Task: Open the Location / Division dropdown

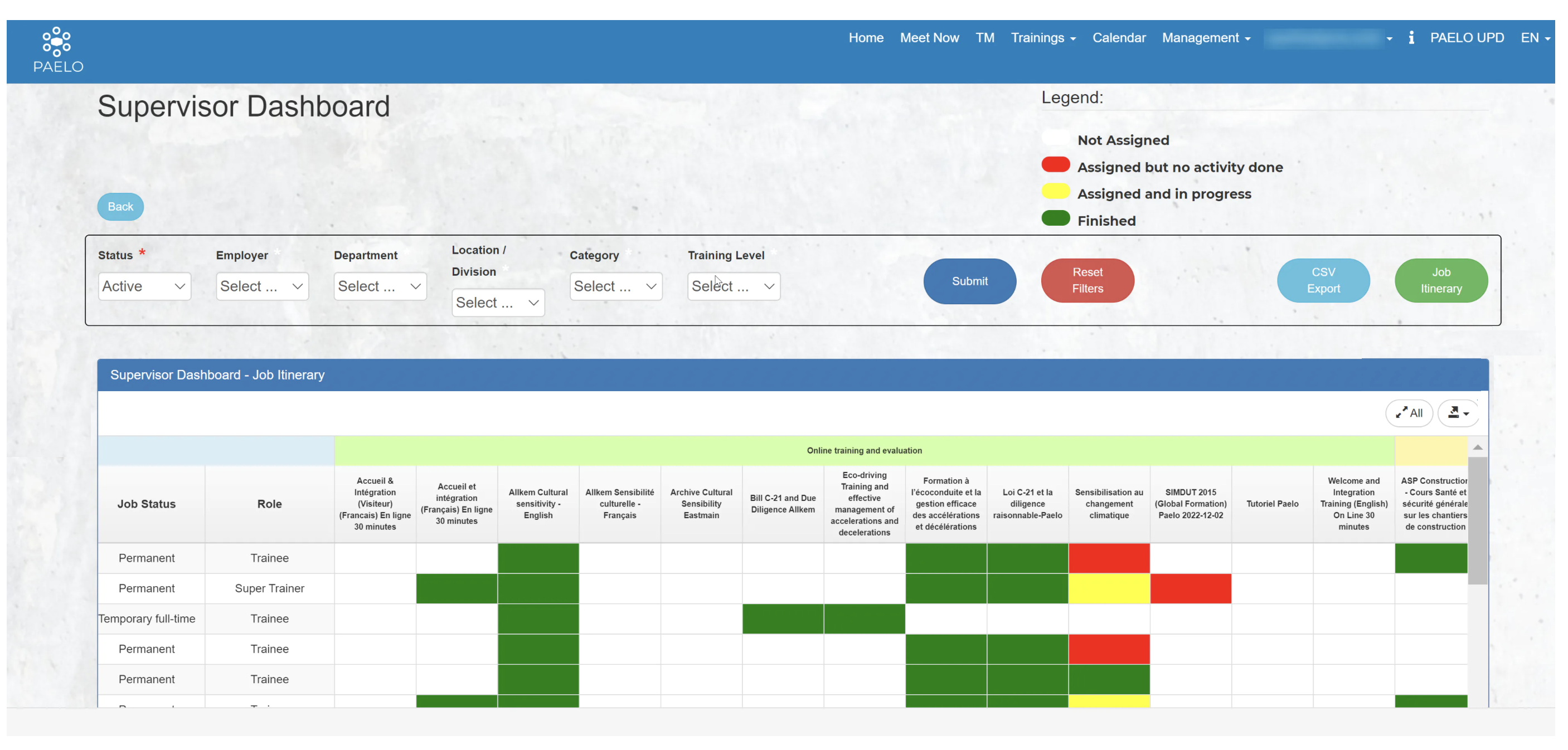Action: click(497, 303)
